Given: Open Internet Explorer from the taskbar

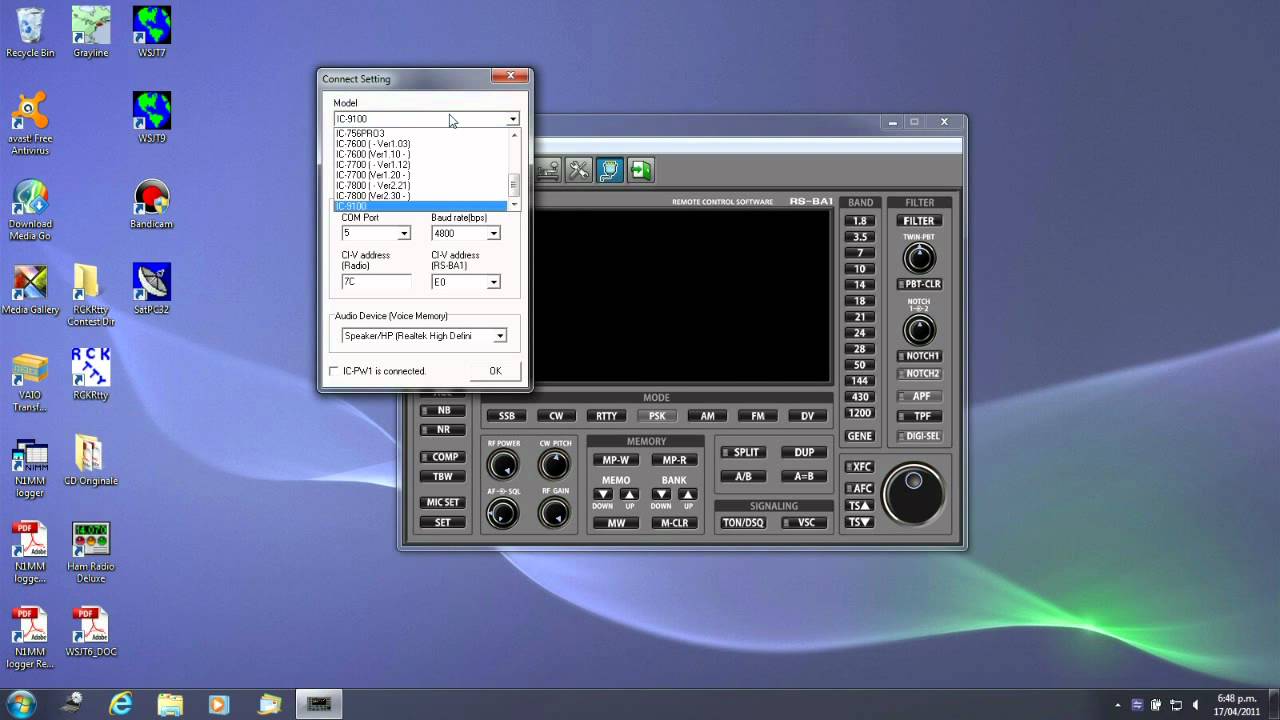Looking at the screenshot, I should pos(121,704).
